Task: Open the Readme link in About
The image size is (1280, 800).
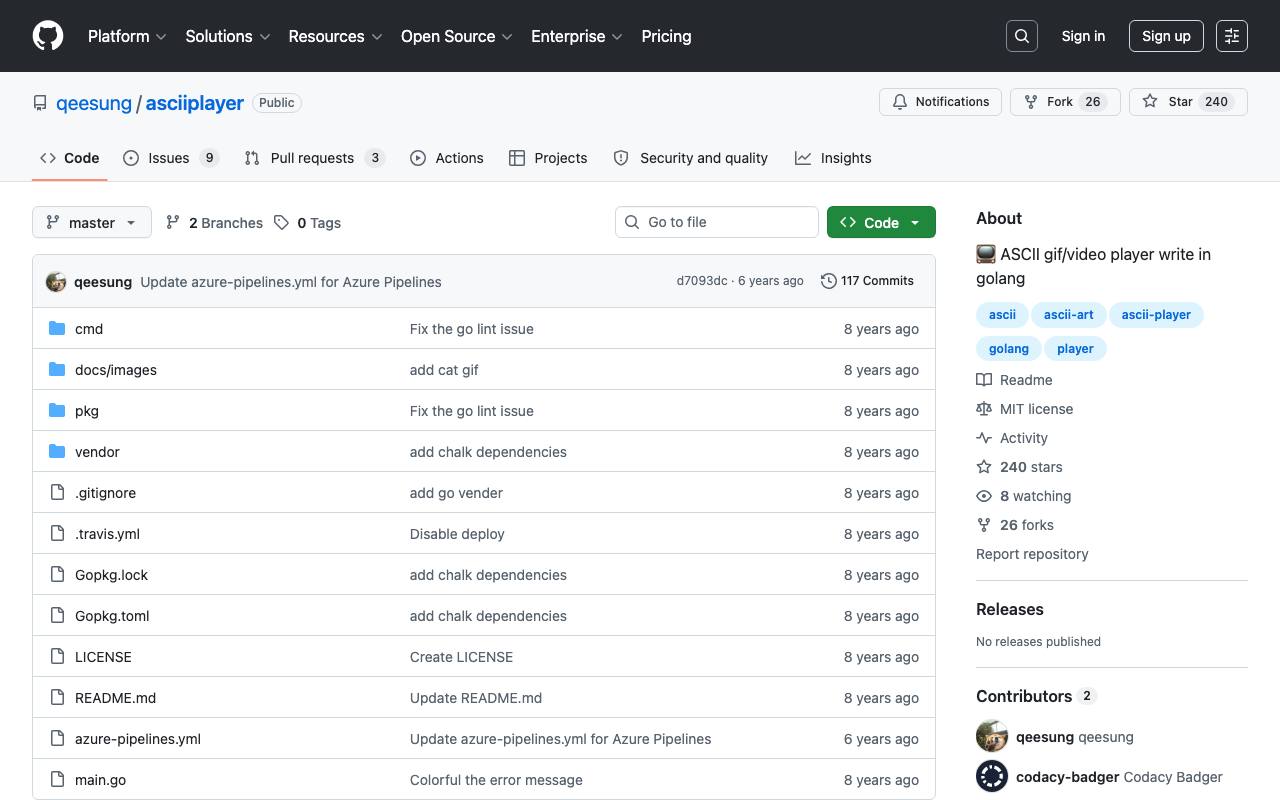Action: click(1014, 380)
